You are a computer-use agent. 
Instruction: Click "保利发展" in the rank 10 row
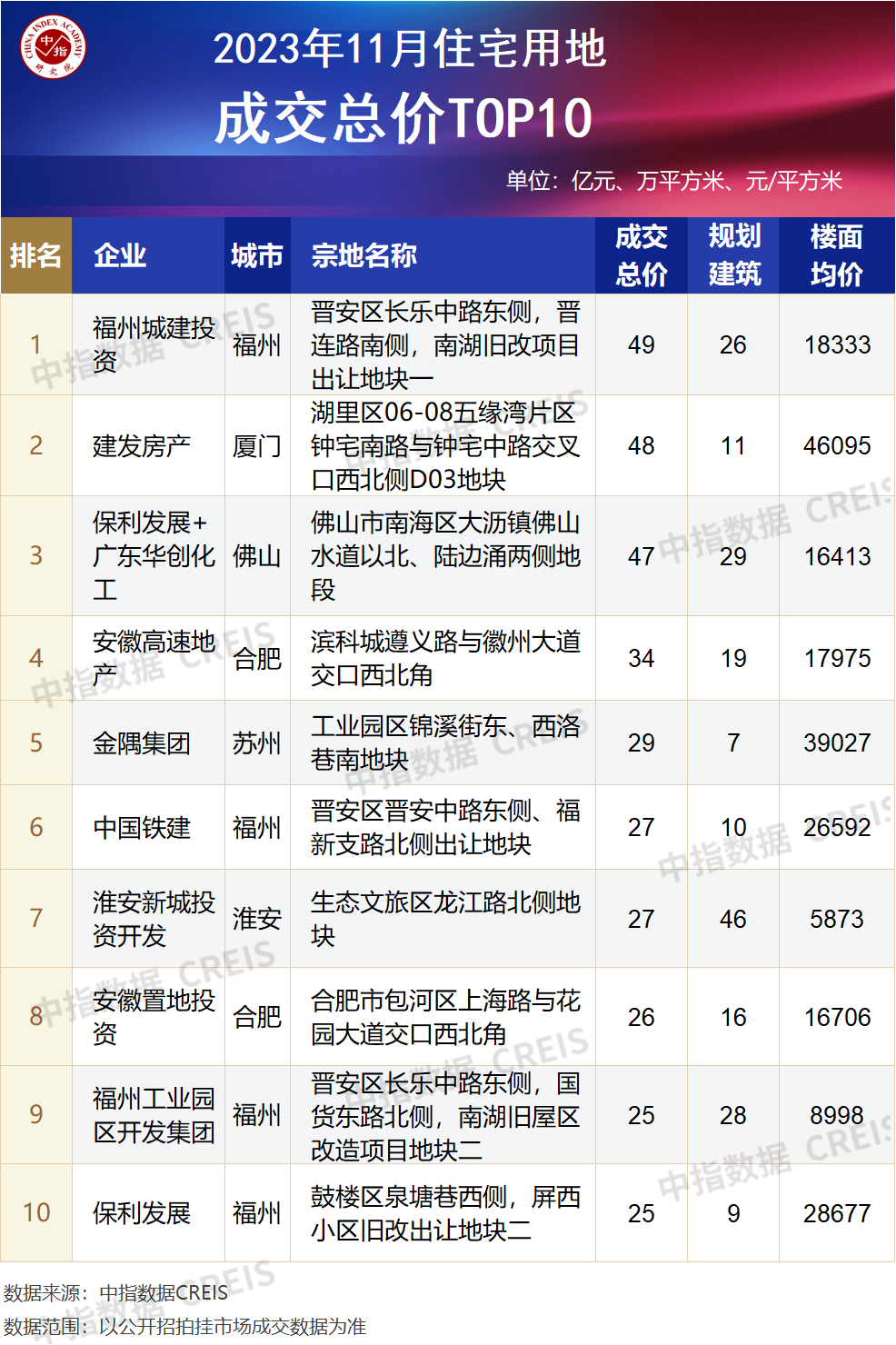click(142, 1213)
